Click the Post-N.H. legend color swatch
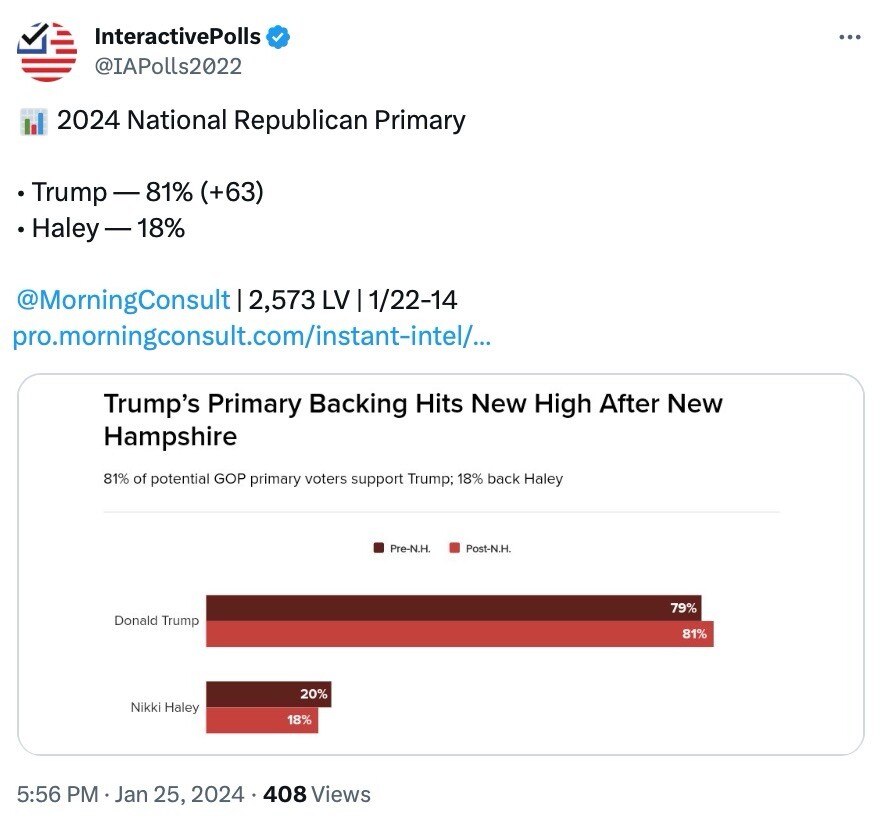The width and height of the screenshot is (884, 826). pyautogui.click(x=455, y=548)
